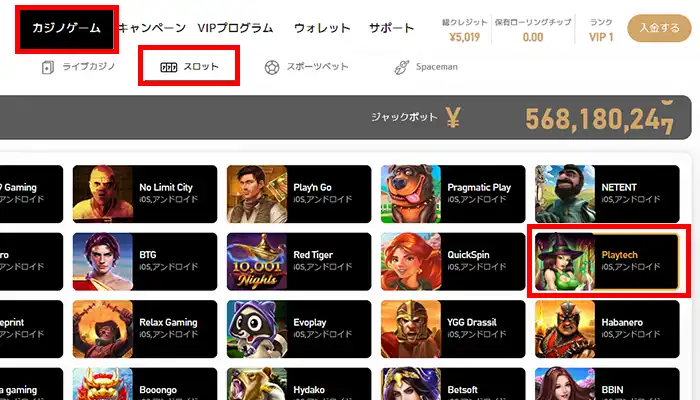Open Play'n Go provider card
Viewport: 700px width, 400px height.
click(299, 194)
